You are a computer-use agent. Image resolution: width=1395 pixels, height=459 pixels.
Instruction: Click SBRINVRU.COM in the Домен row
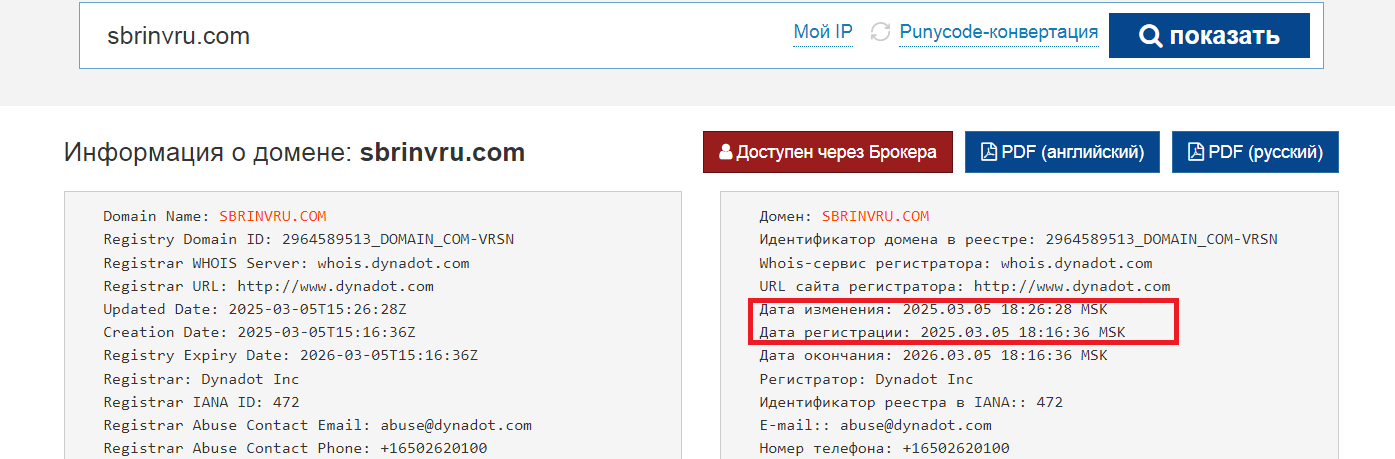pyautogui.click(x=876, y=216)
